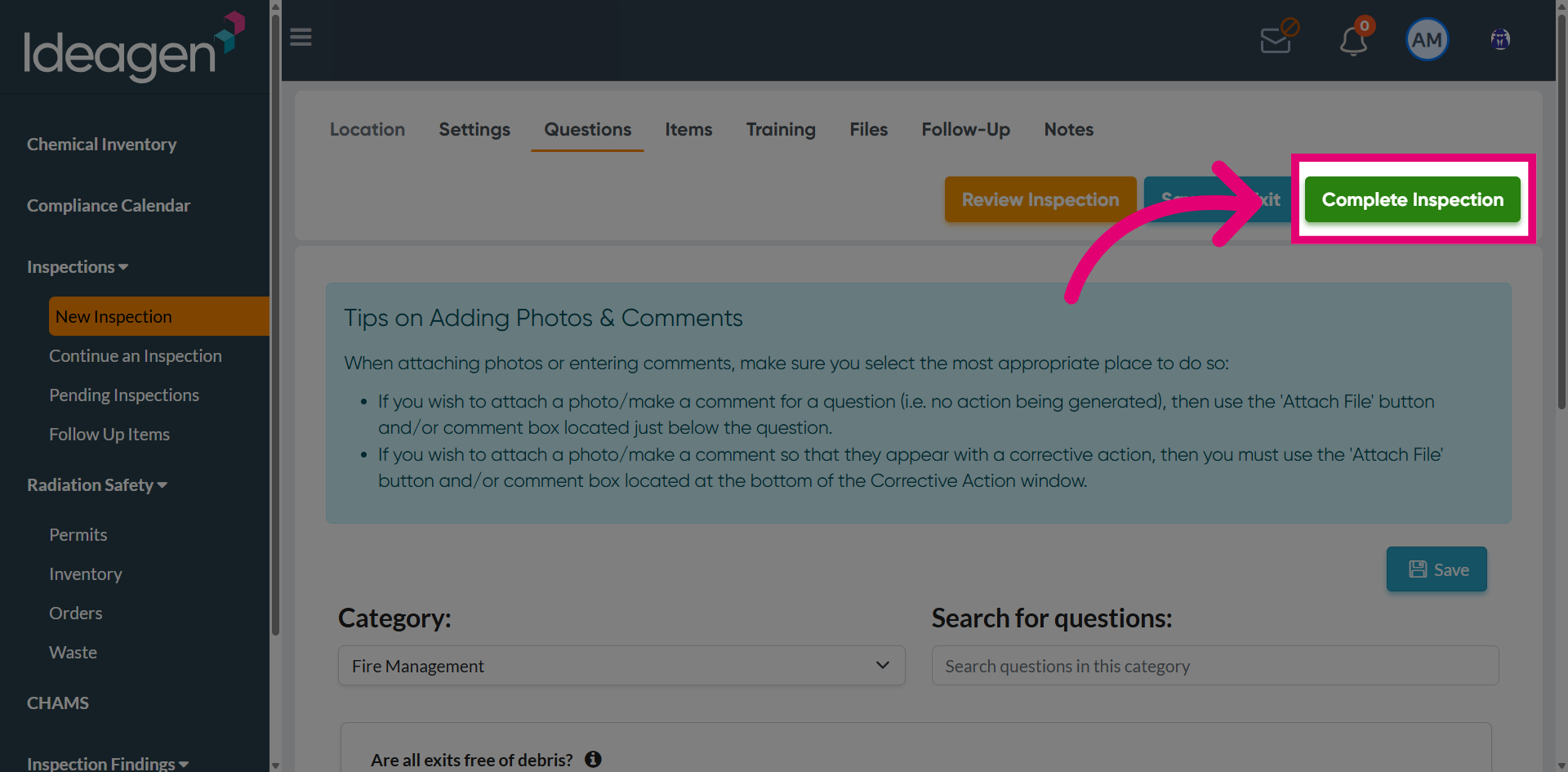This screenshot has width=1568, height=772.
Task: Open Waste under Radiation Safety
Action: (x=73, y=653)
